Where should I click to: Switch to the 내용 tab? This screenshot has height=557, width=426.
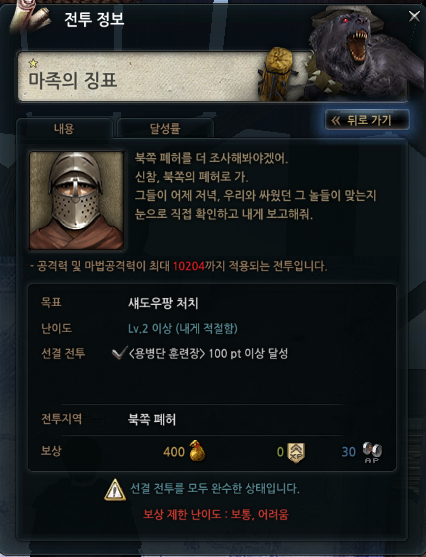[x=64, y=128]
